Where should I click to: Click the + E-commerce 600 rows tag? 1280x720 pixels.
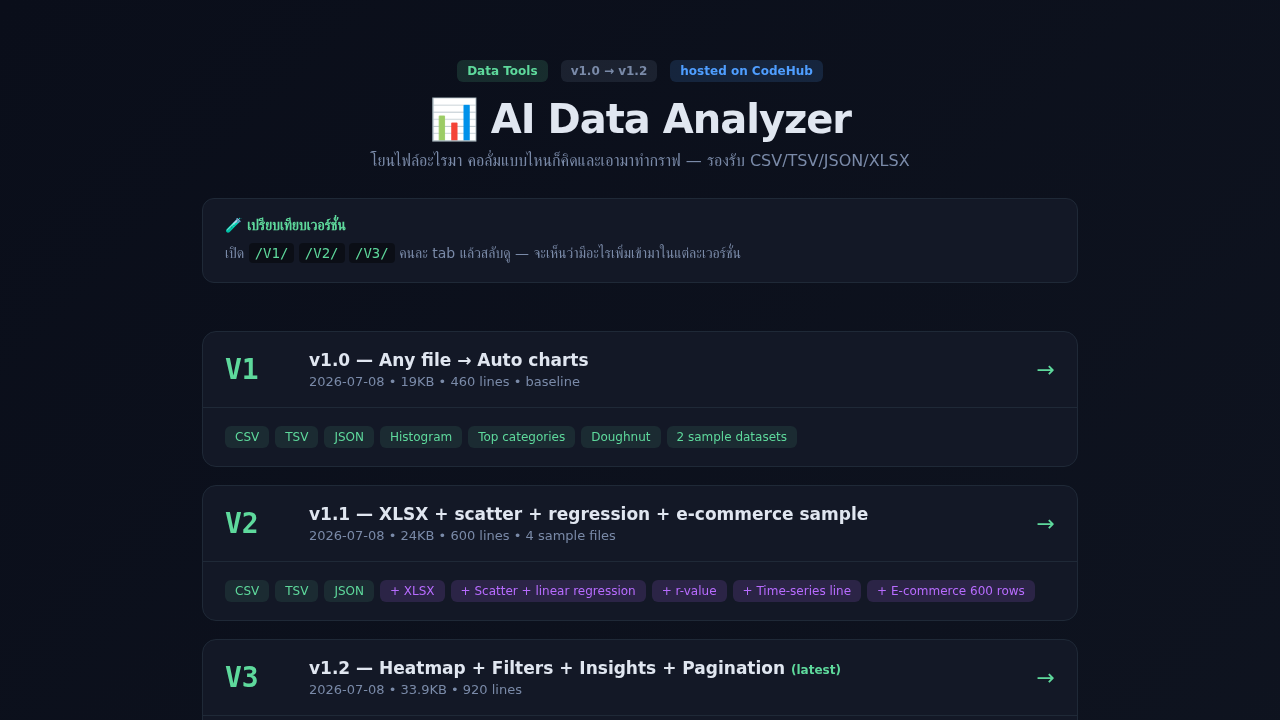[951, 591]
